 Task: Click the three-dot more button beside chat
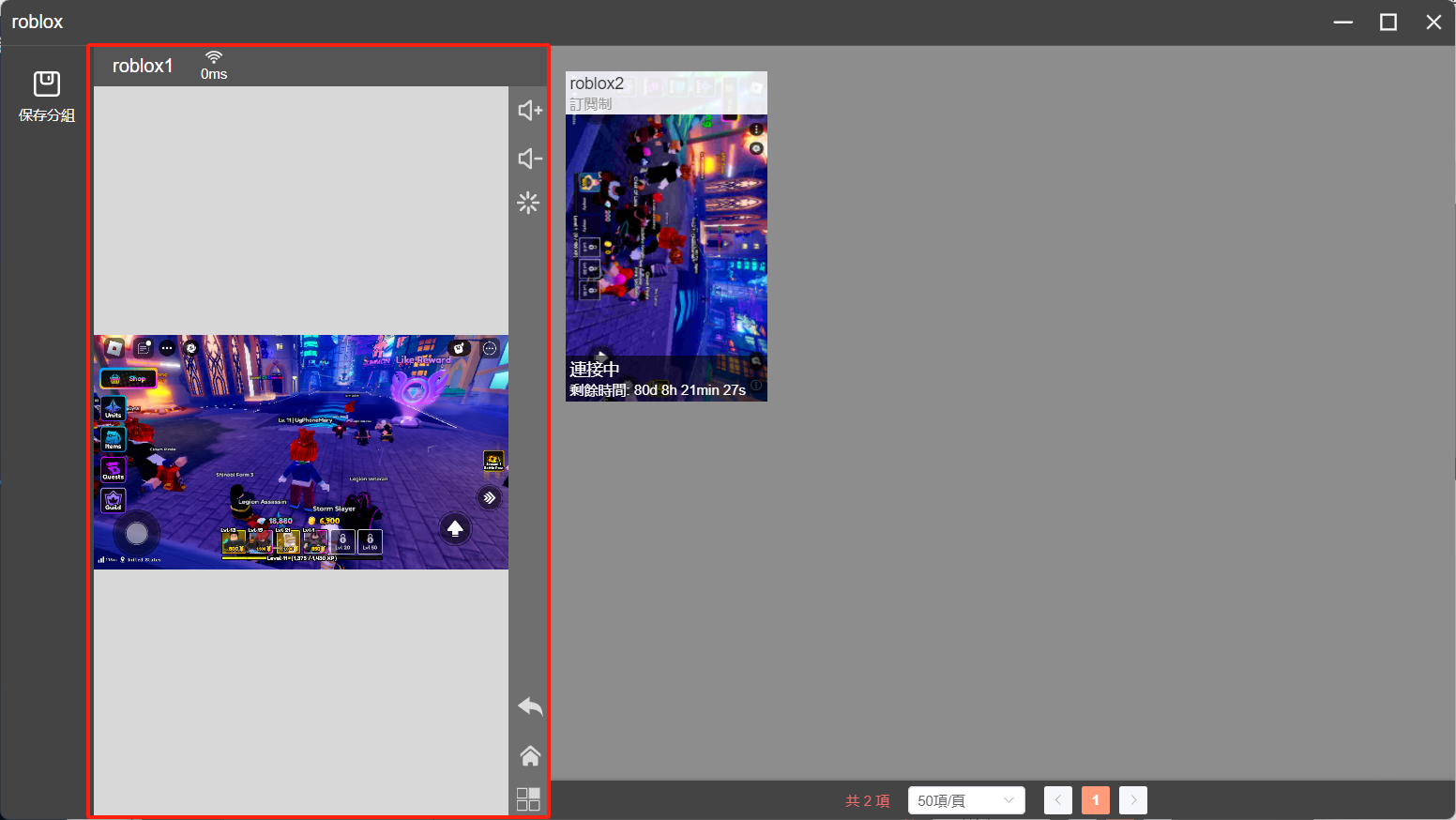pyautogui.click(x=167, y=348)
